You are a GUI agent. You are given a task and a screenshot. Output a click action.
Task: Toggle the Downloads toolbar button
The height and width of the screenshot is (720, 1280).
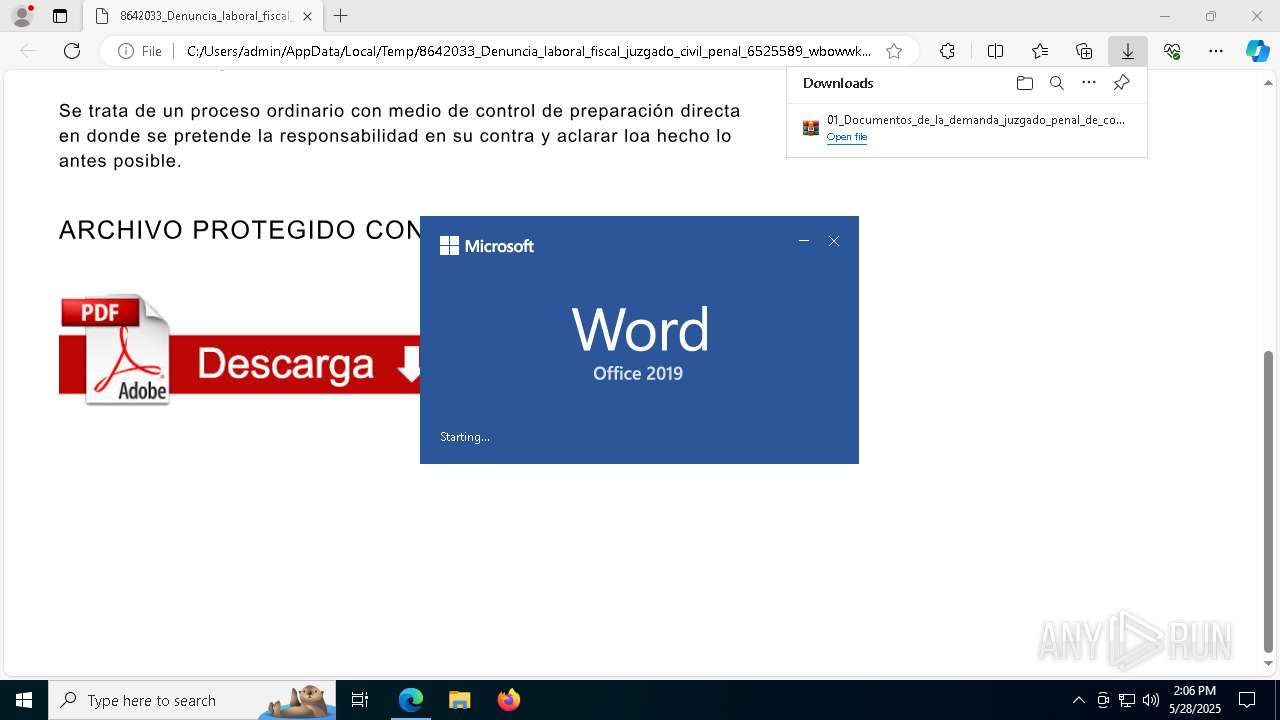tap(1128, 51)
